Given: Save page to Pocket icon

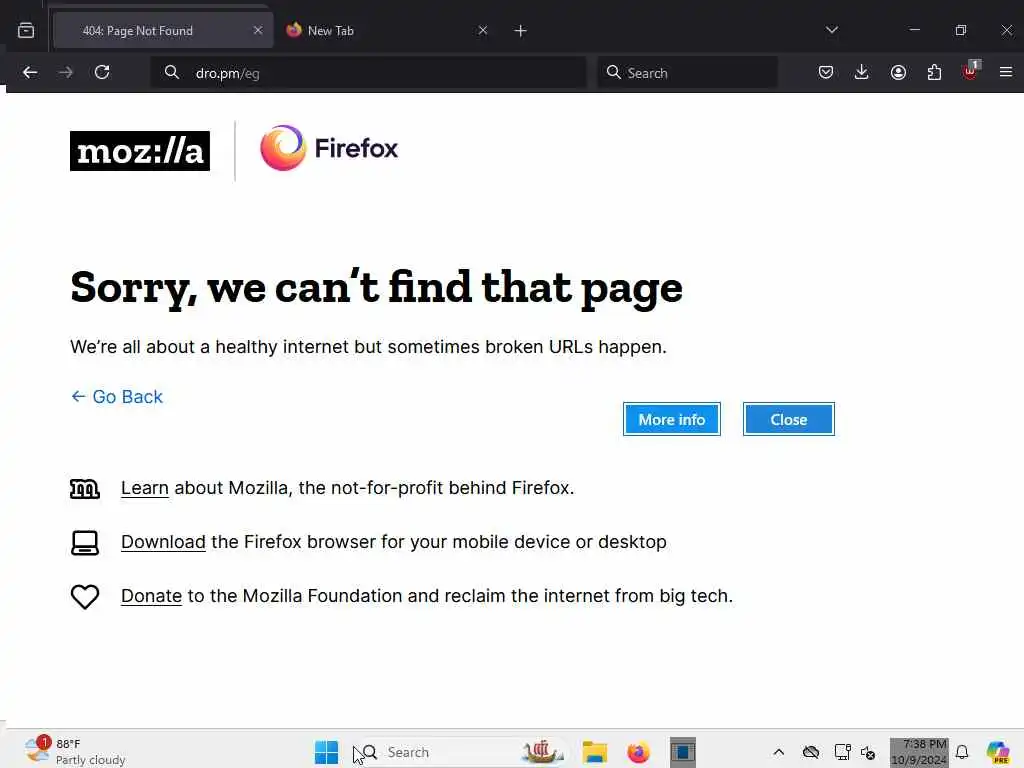Looking at the screenshot, I should pos(825,72).
